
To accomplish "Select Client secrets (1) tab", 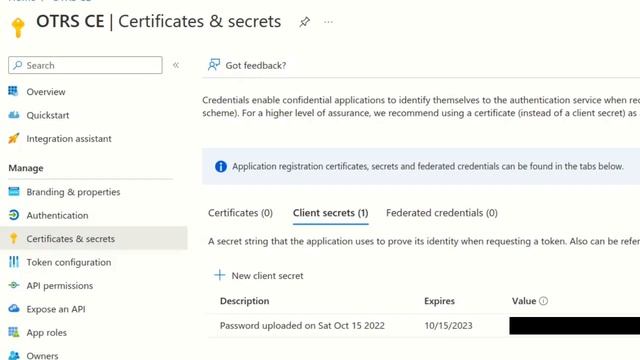I will click(x=331, y=213).
